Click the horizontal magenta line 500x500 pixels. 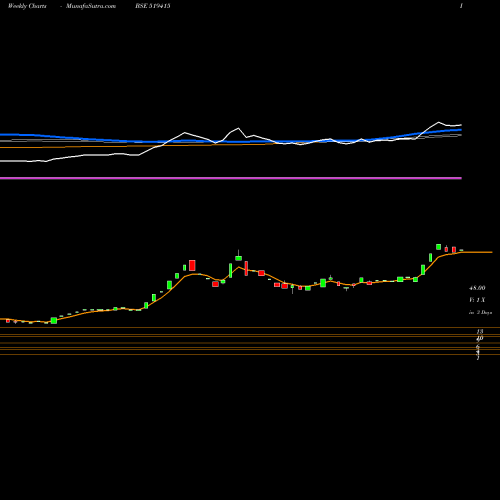click(x=231, y=178)
